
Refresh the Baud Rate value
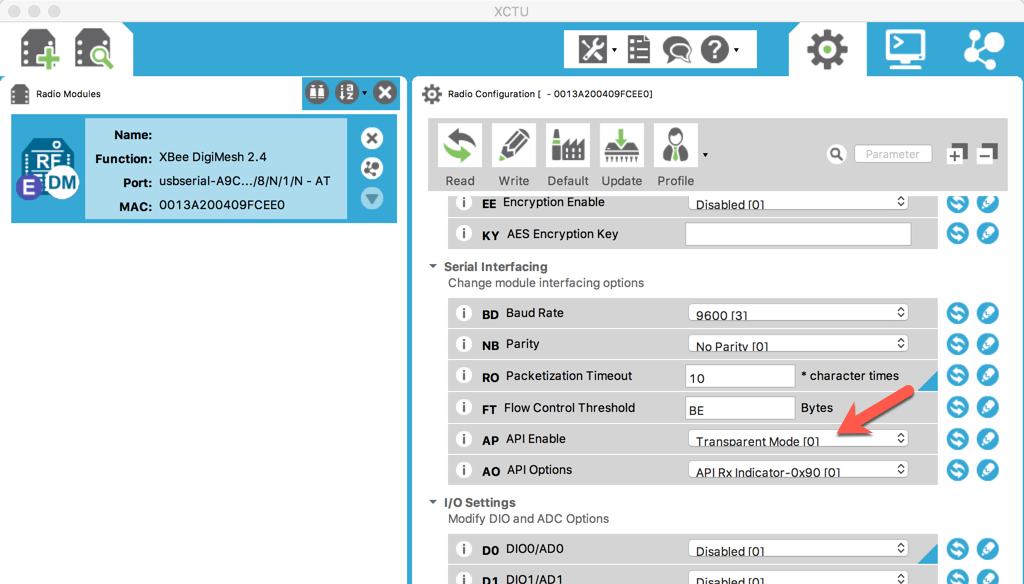pyautogui.click(x=957, y=313)
